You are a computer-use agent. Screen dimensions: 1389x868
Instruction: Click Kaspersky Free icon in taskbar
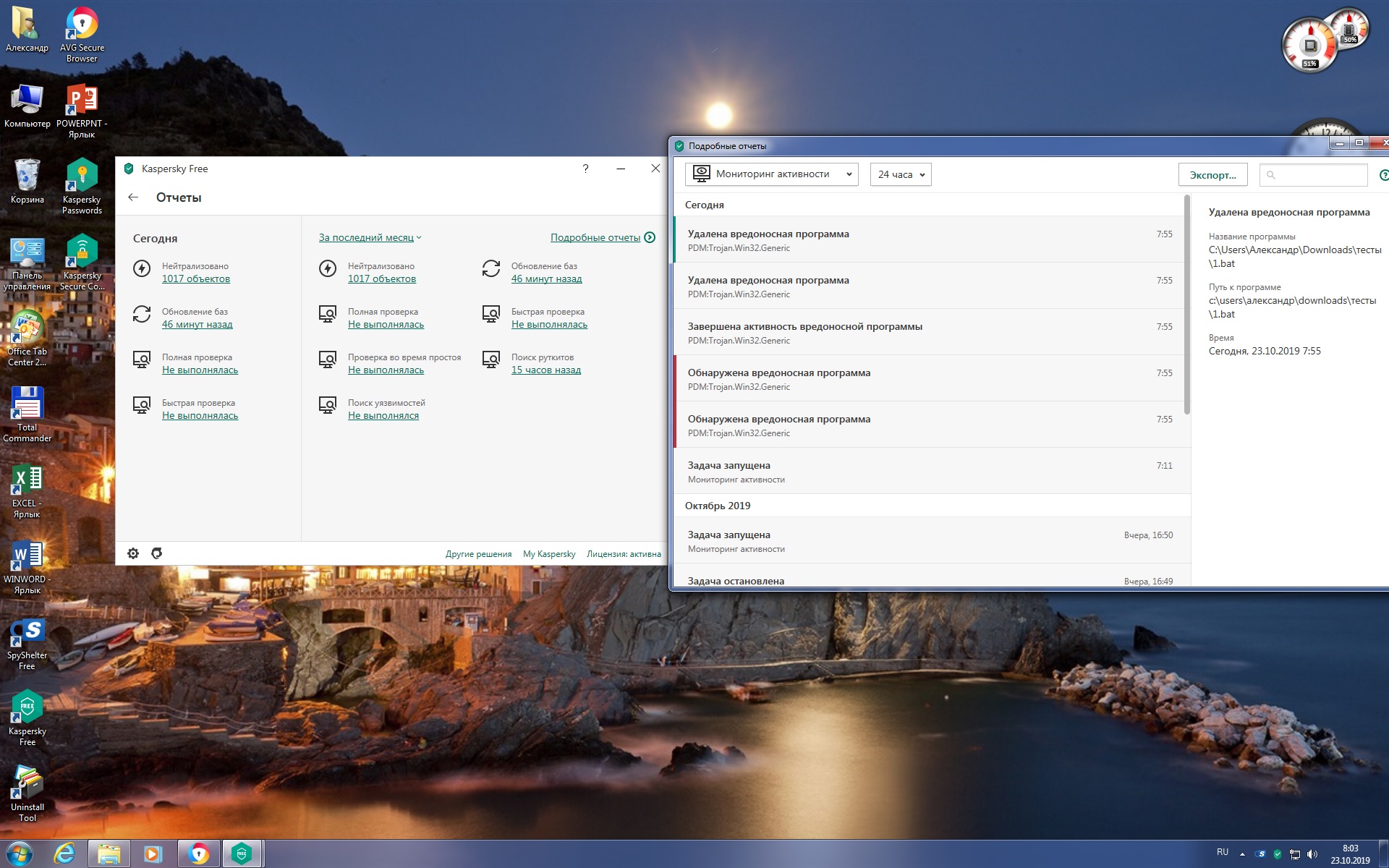tap(242, 854)
